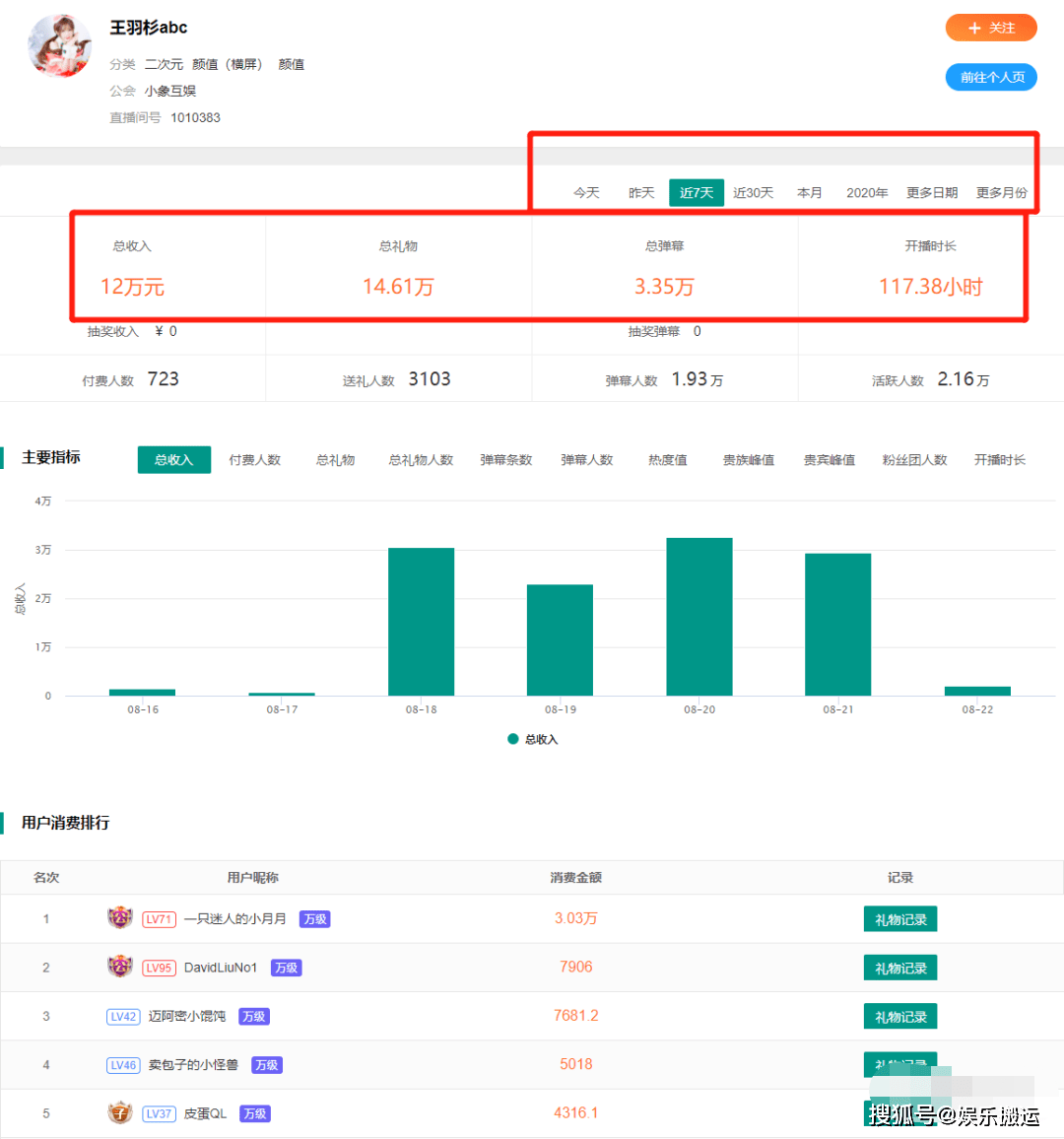
Task: Open the 更多日期 date picker
Action: click(x=931, y=193)
